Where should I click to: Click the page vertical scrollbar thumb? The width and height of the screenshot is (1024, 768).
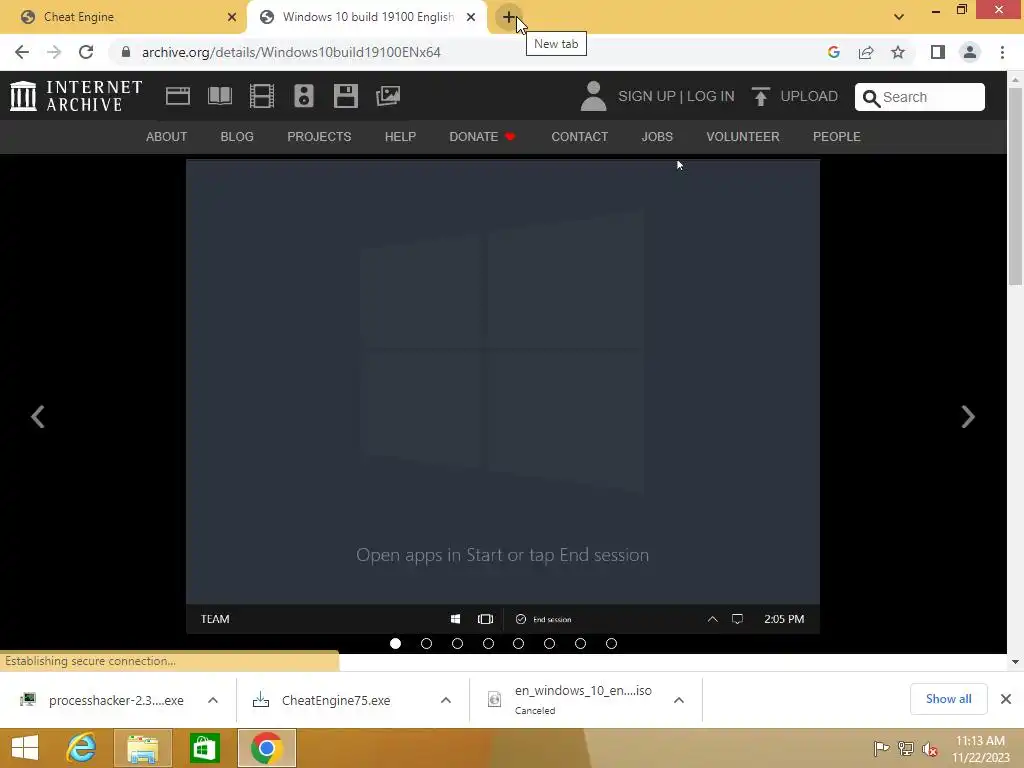click(x=1015, y=186)
